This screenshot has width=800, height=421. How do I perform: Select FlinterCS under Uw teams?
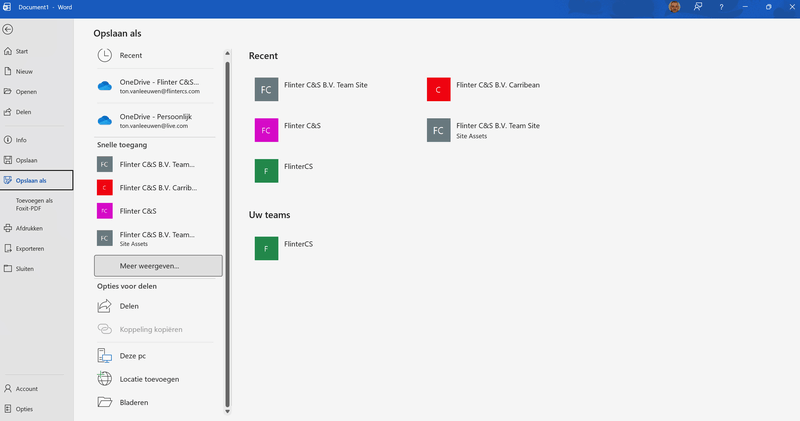click(284, 249)
